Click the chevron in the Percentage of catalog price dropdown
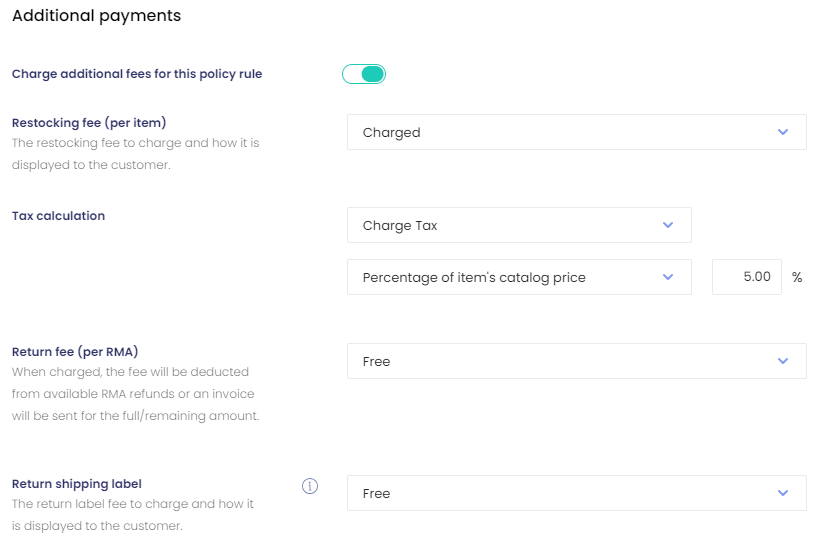Image resolution: width=824 pixels, height=551 pixels. click(668, 277)
